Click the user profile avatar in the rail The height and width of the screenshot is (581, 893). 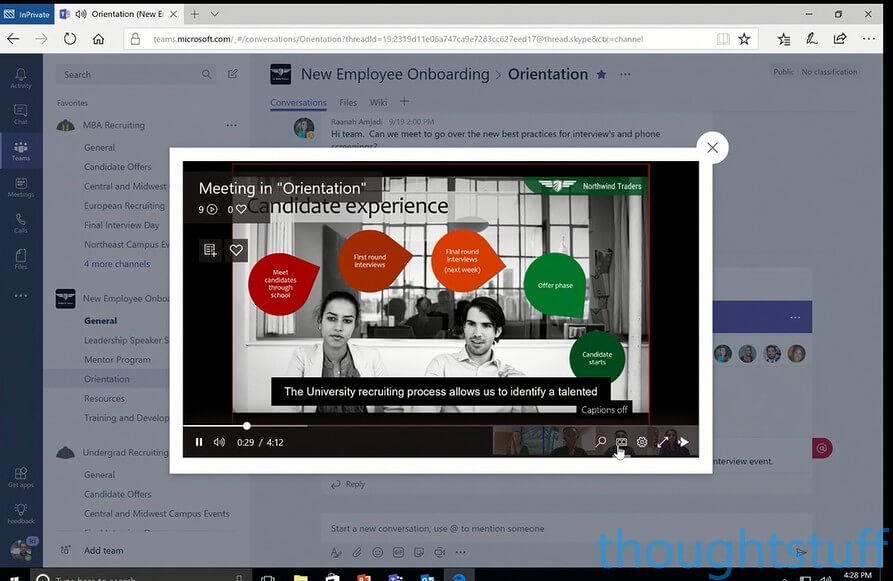coord(22,549)
